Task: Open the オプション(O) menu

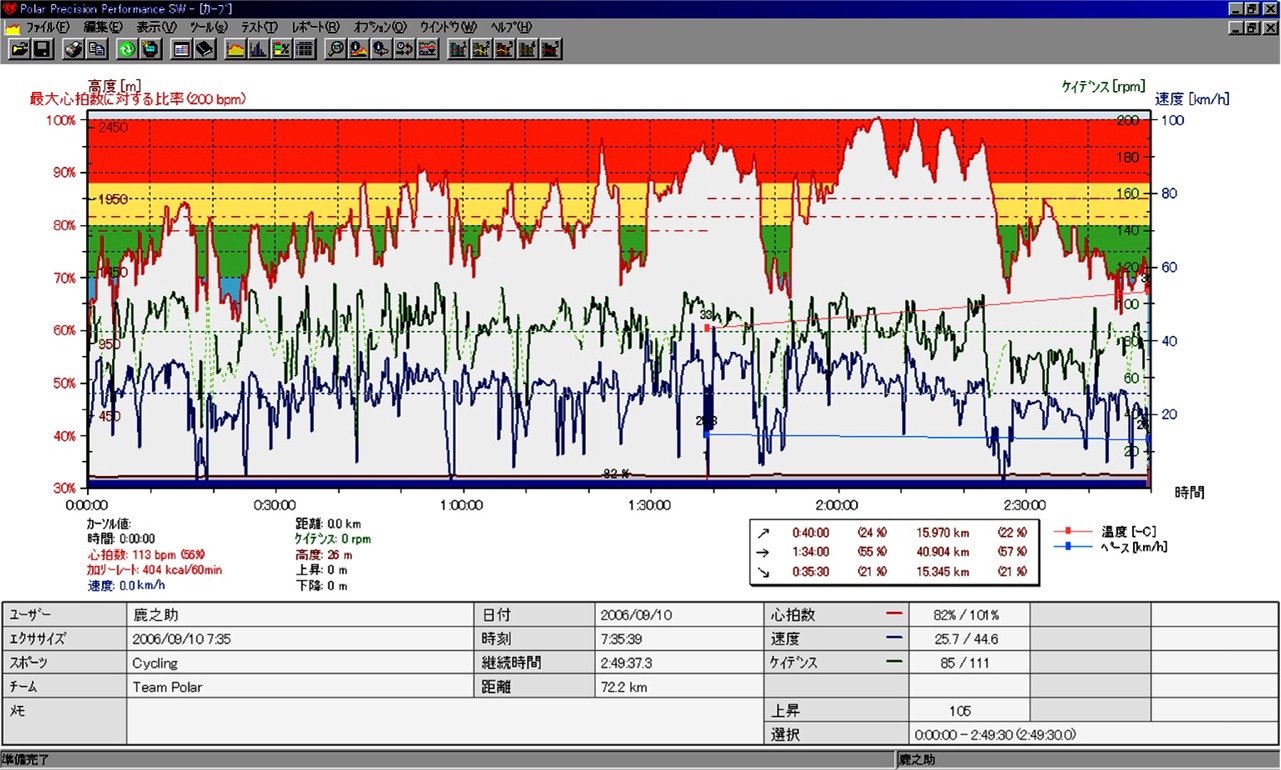Action: (380, 26)
